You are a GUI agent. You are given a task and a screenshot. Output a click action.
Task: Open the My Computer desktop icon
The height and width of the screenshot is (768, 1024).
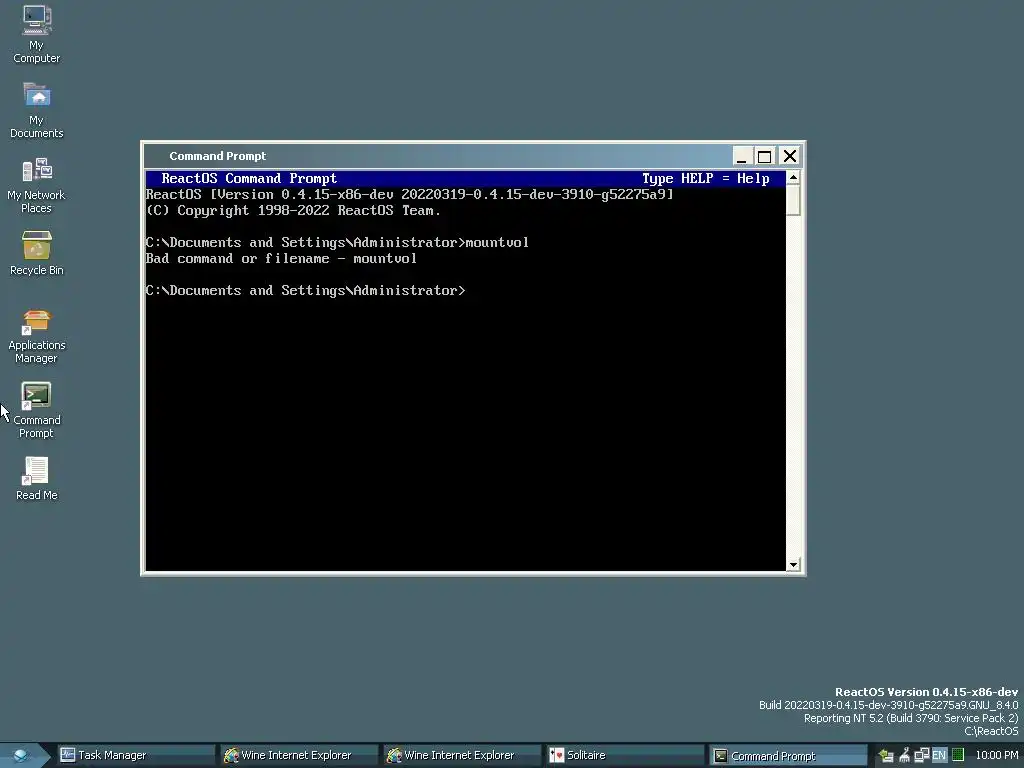click(x=37, y=34)
